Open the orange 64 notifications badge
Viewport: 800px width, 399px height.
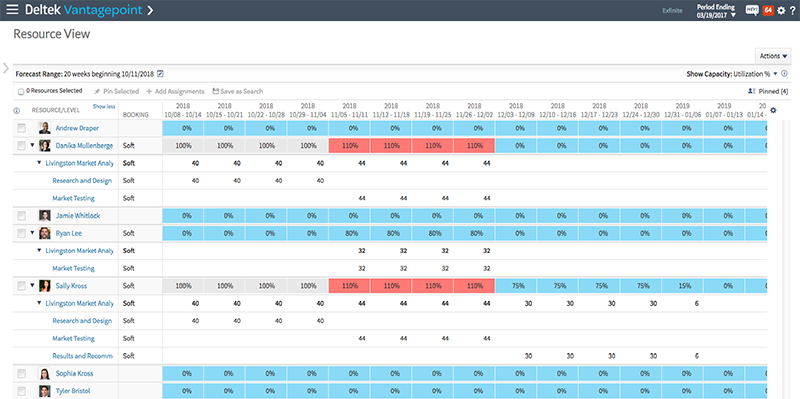click(x=768, y=10)
